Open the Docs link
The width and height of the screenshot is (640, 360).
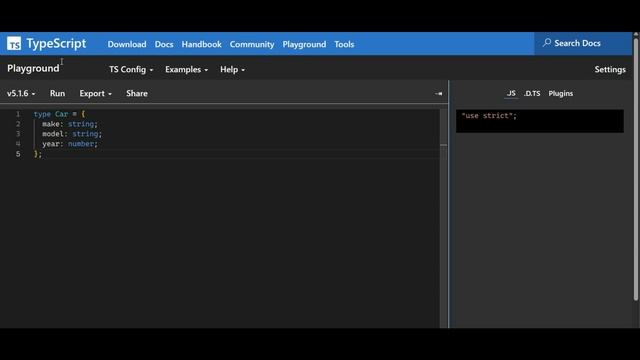164,44
